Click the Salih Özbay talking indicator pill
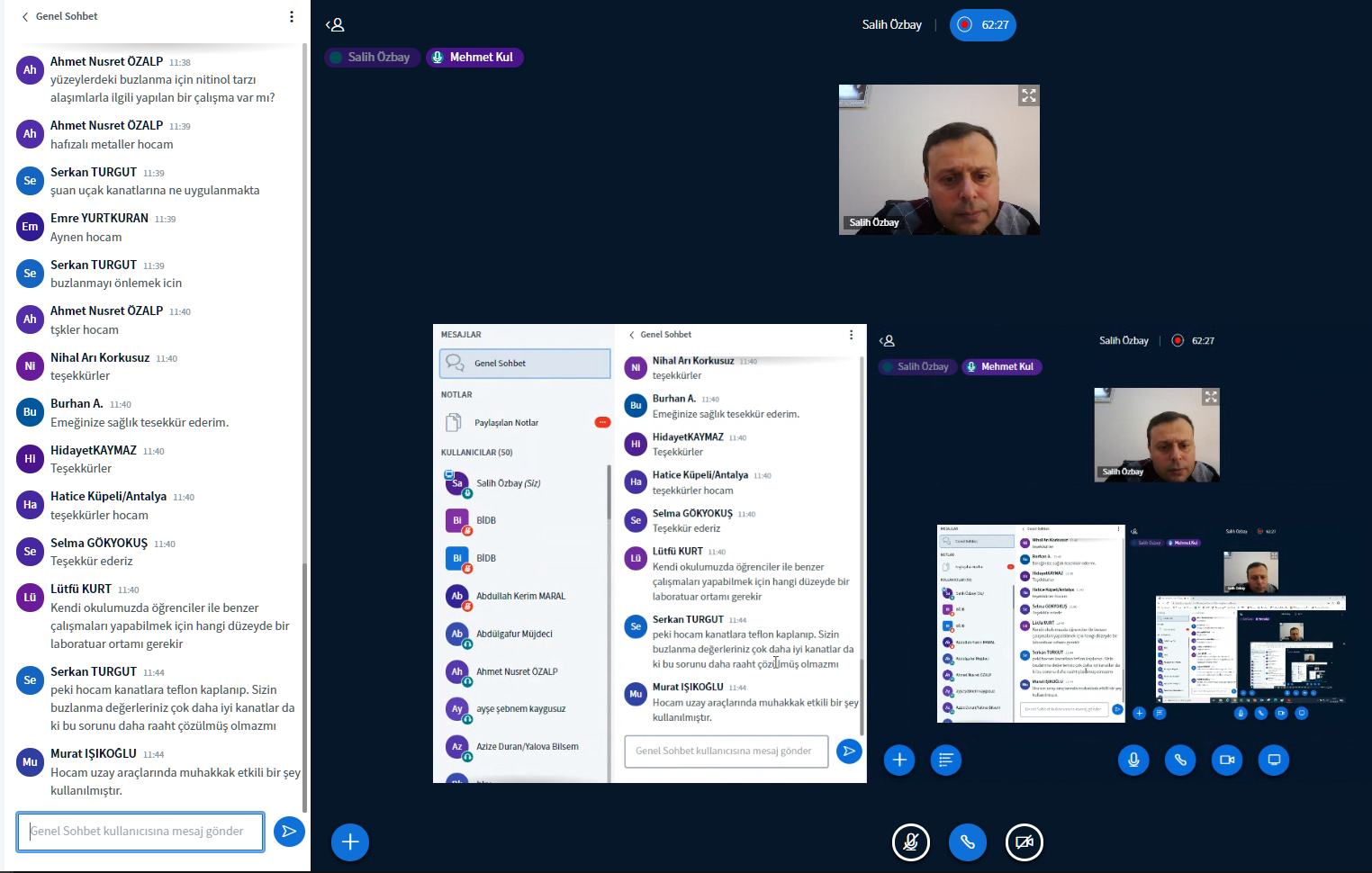This screenshot has height=873, width=1372. (371, 58)
